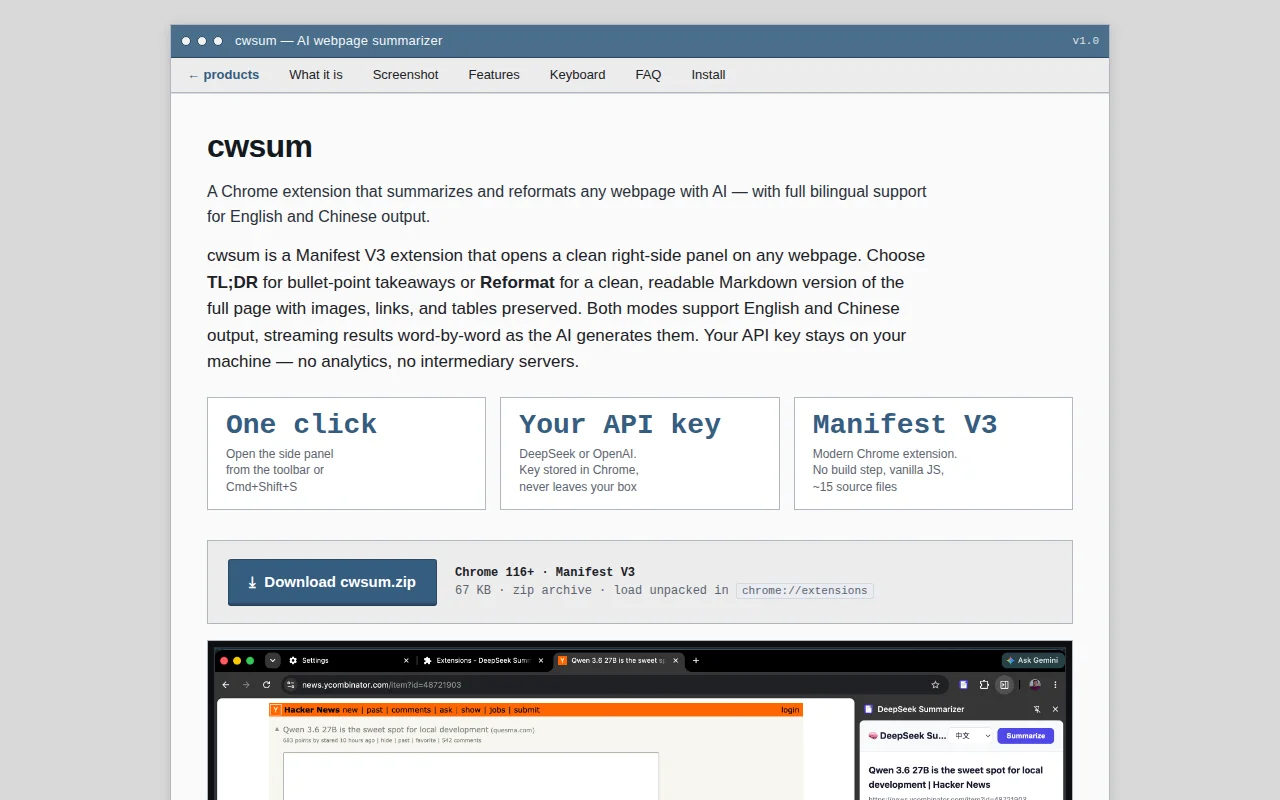Screen dimensions: 1280x800
Task: Click the new tab plus icon in screenshot
Action: point(696,660)
